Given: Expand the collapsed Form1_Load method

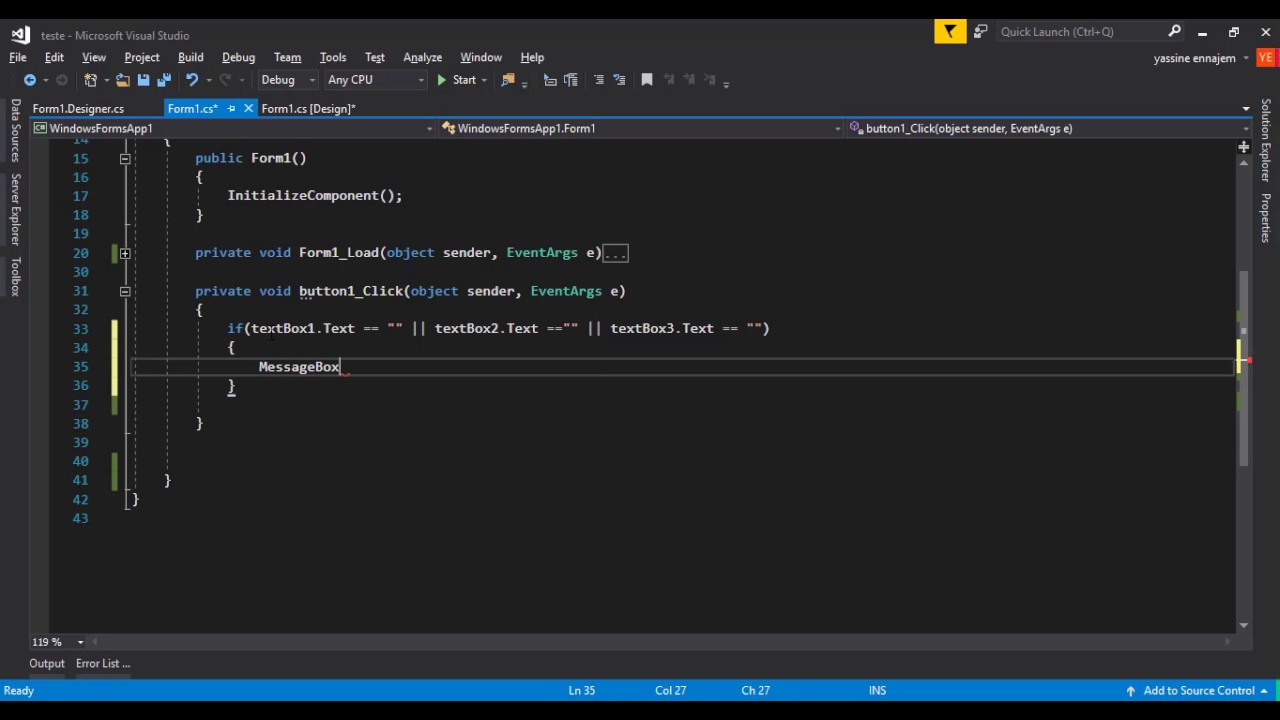Looking at the screenshot, I should [x=125, y=253].
